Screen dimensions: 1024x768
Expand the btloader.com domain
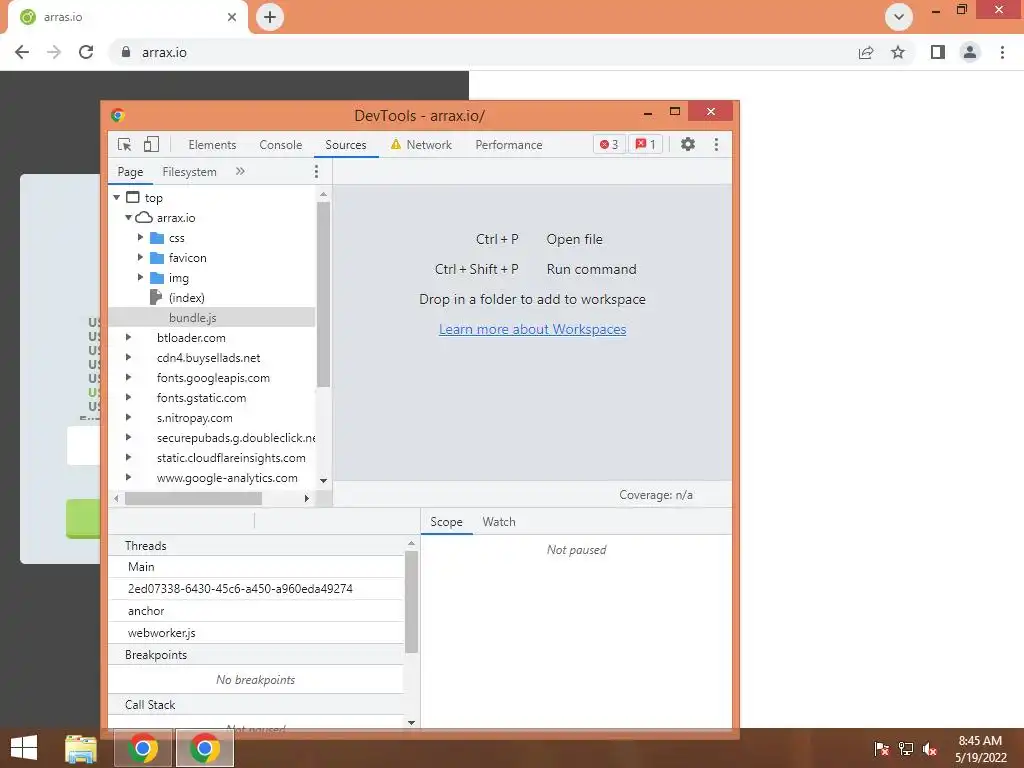[x=129, y=338]
